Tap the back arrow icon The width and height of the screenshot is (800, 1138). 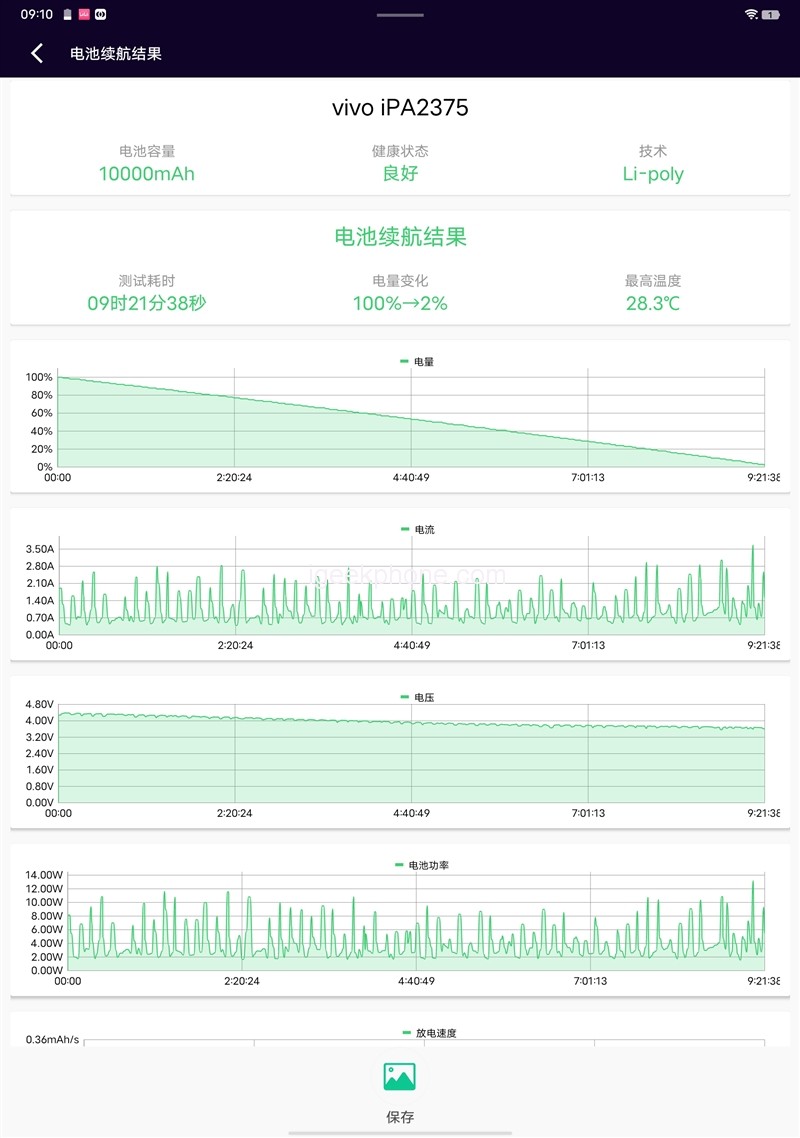[37, 54]
